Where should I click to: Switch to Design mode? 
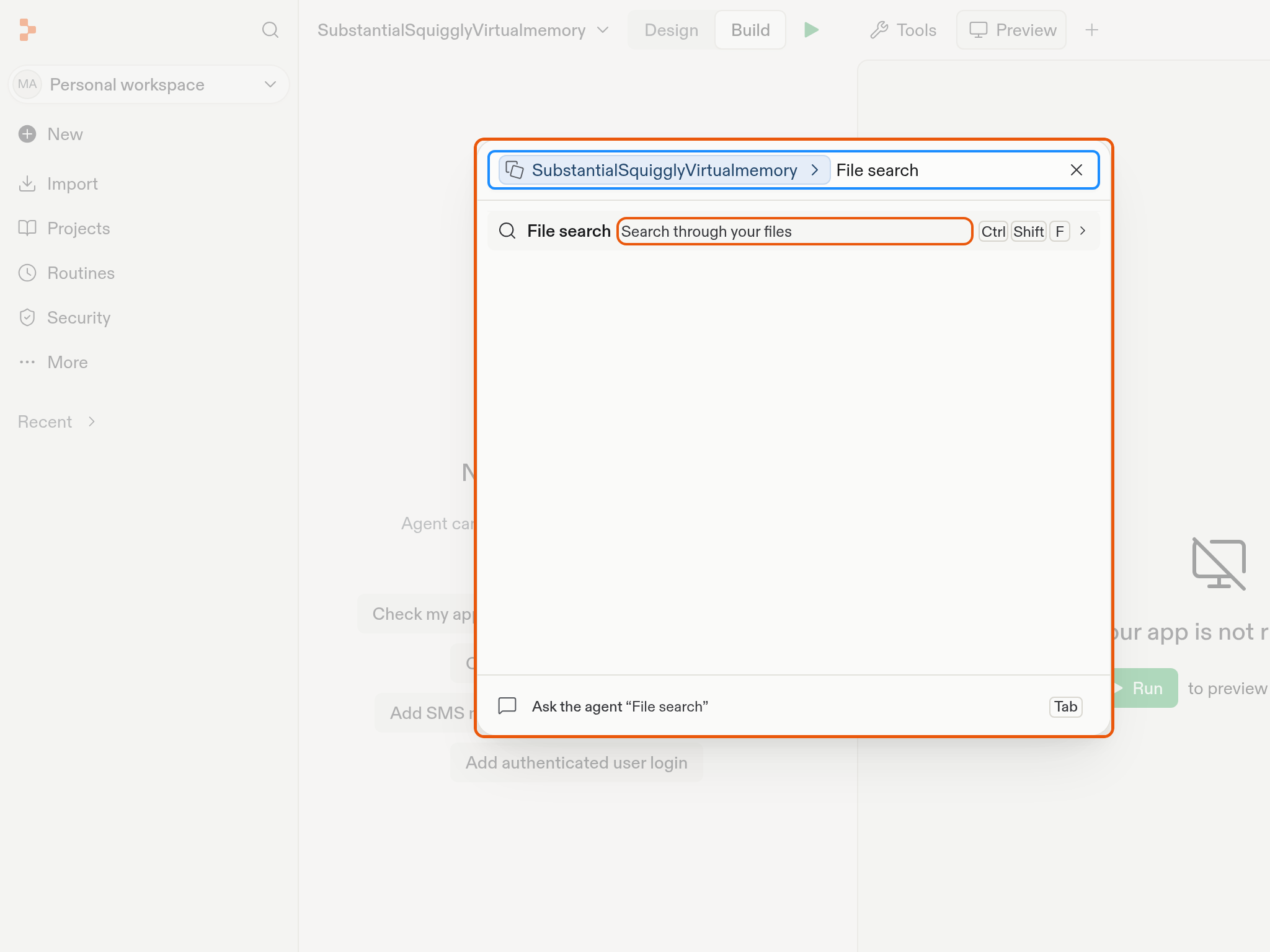[x=671, y=30]
